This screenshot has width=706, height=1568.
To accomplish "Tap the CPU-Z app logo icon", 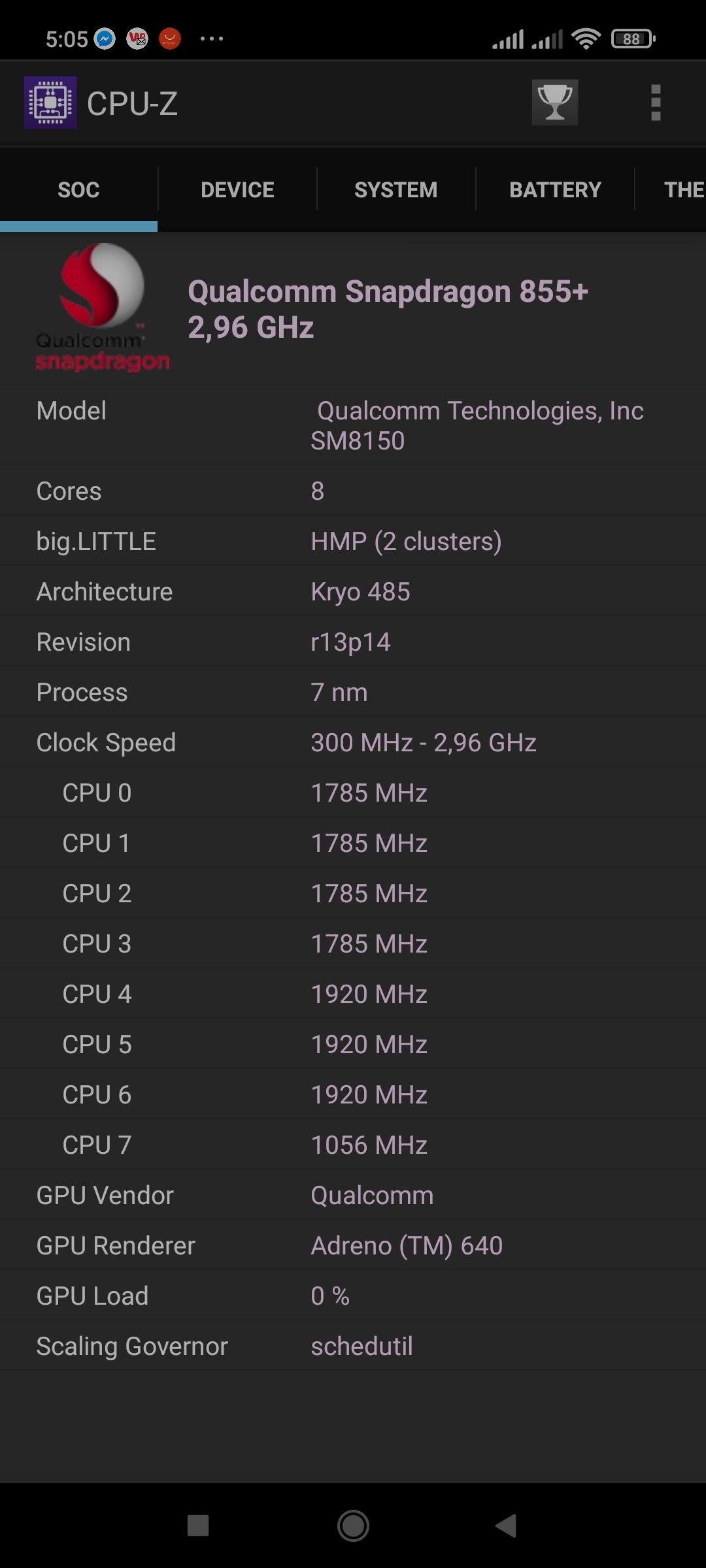I will pos(50,103).
